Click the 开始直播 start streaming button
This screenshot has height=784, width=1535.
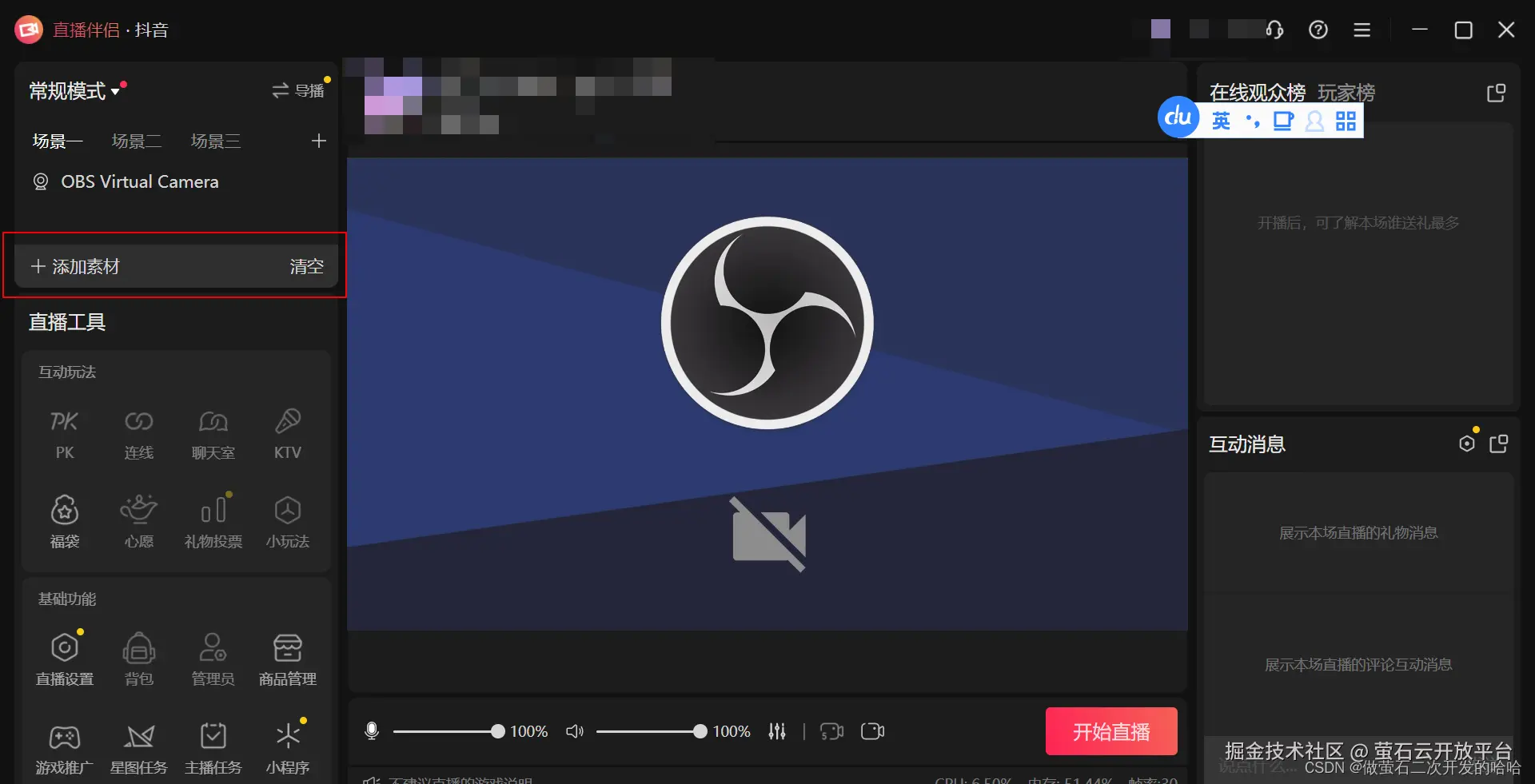coord(1110,731)
